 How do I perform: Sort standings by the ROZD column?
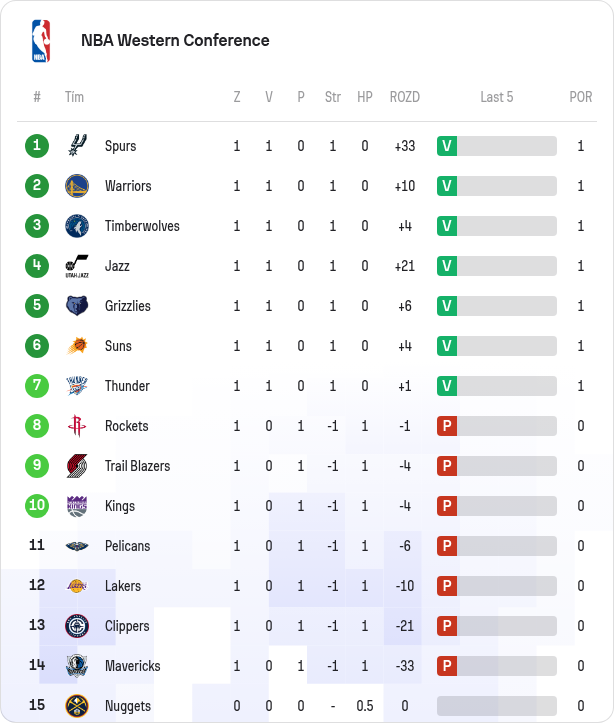click(x=405, y=97)
